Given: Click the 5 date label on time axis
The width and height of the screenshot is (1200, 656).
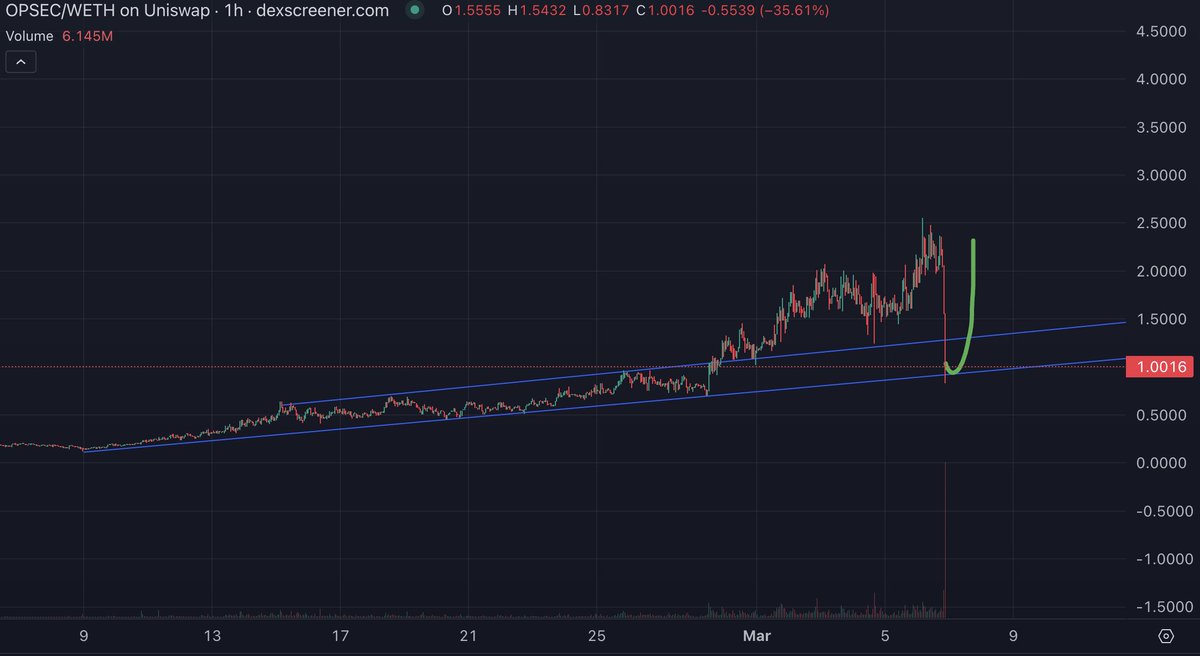Looking at the screenshot, I should click(885, 637).
